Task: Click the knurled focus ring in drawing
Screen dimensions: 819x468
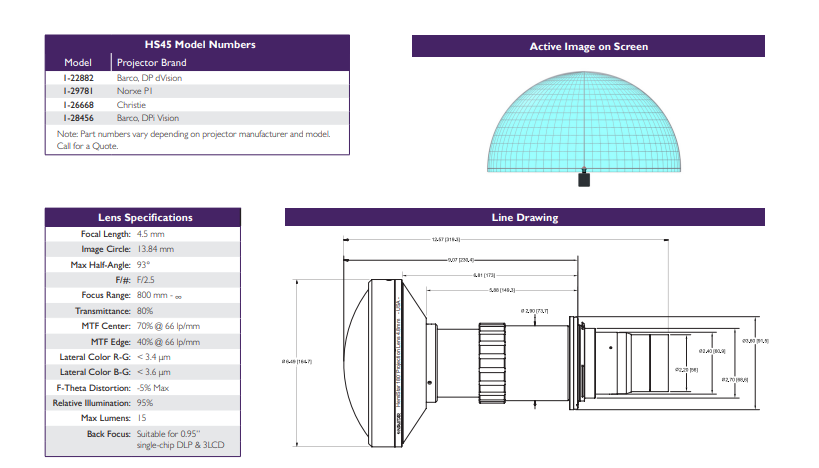Action: [x=492, y=363]
